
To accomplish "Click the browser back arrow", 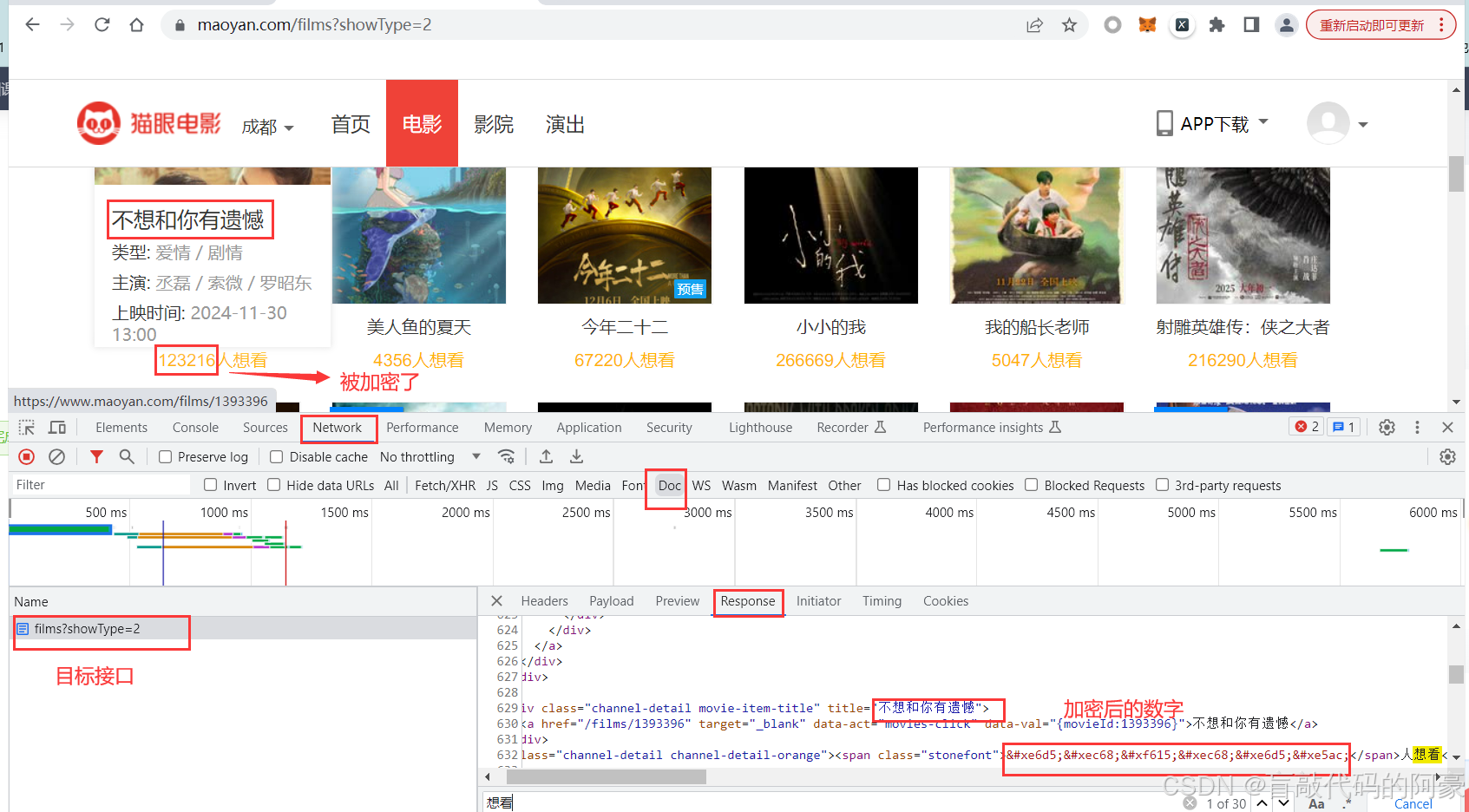I will click(33, 24).
